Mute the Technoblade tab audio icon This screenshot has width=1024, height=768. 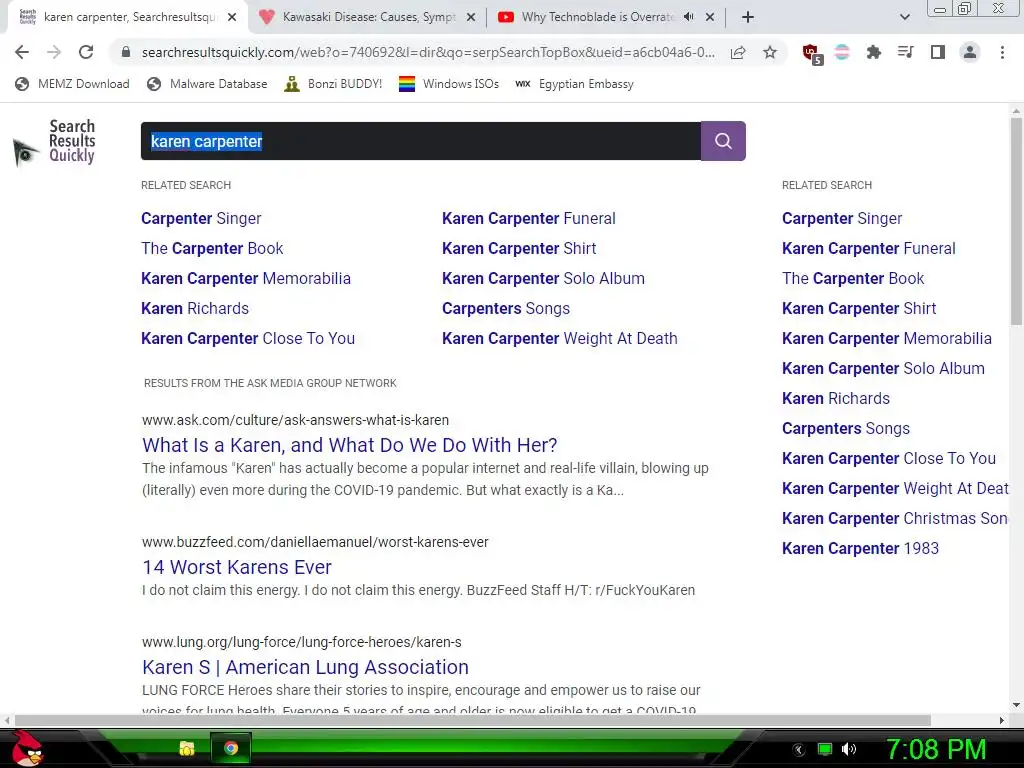tap(688, 17)
